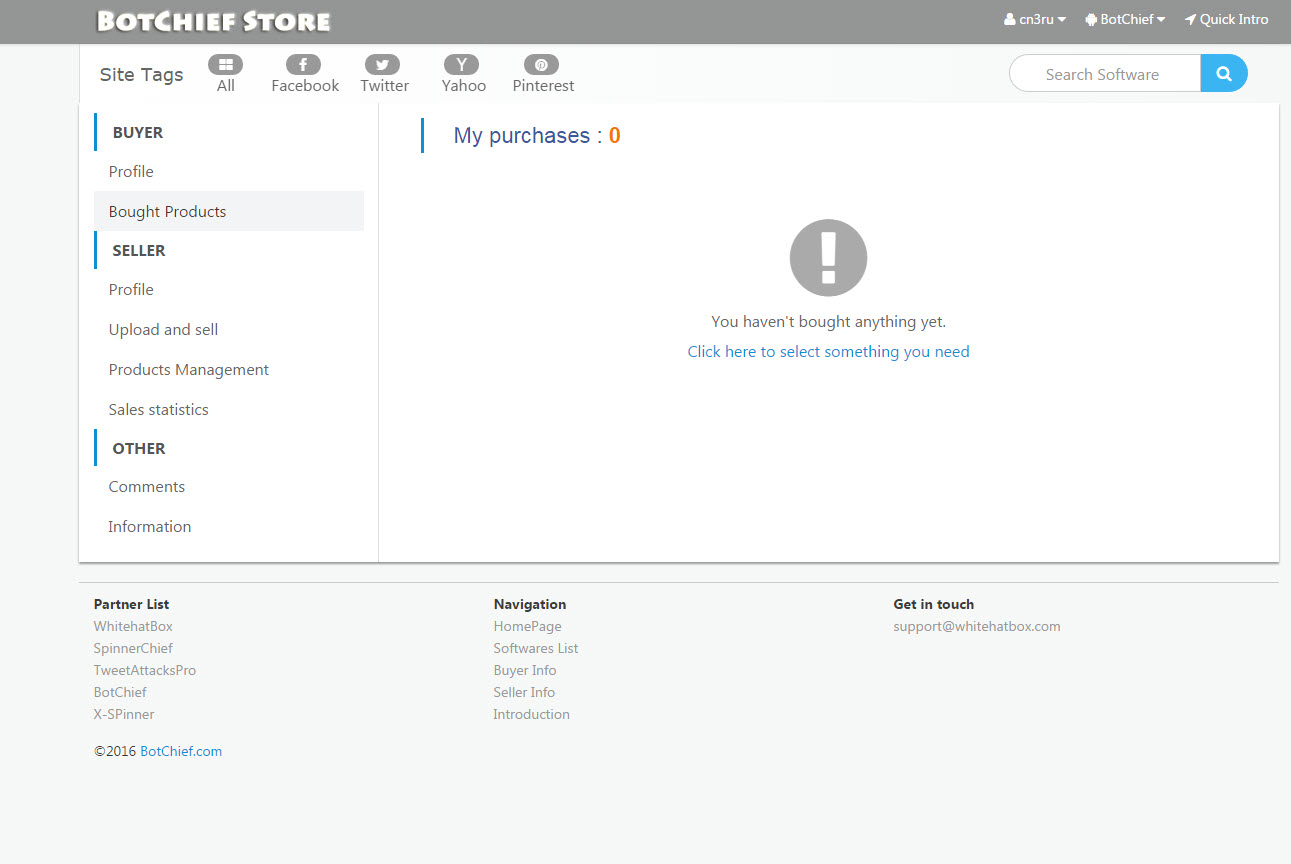
Task: Open the BotChief dropdown menu
Action: (x=1125, y=20)
